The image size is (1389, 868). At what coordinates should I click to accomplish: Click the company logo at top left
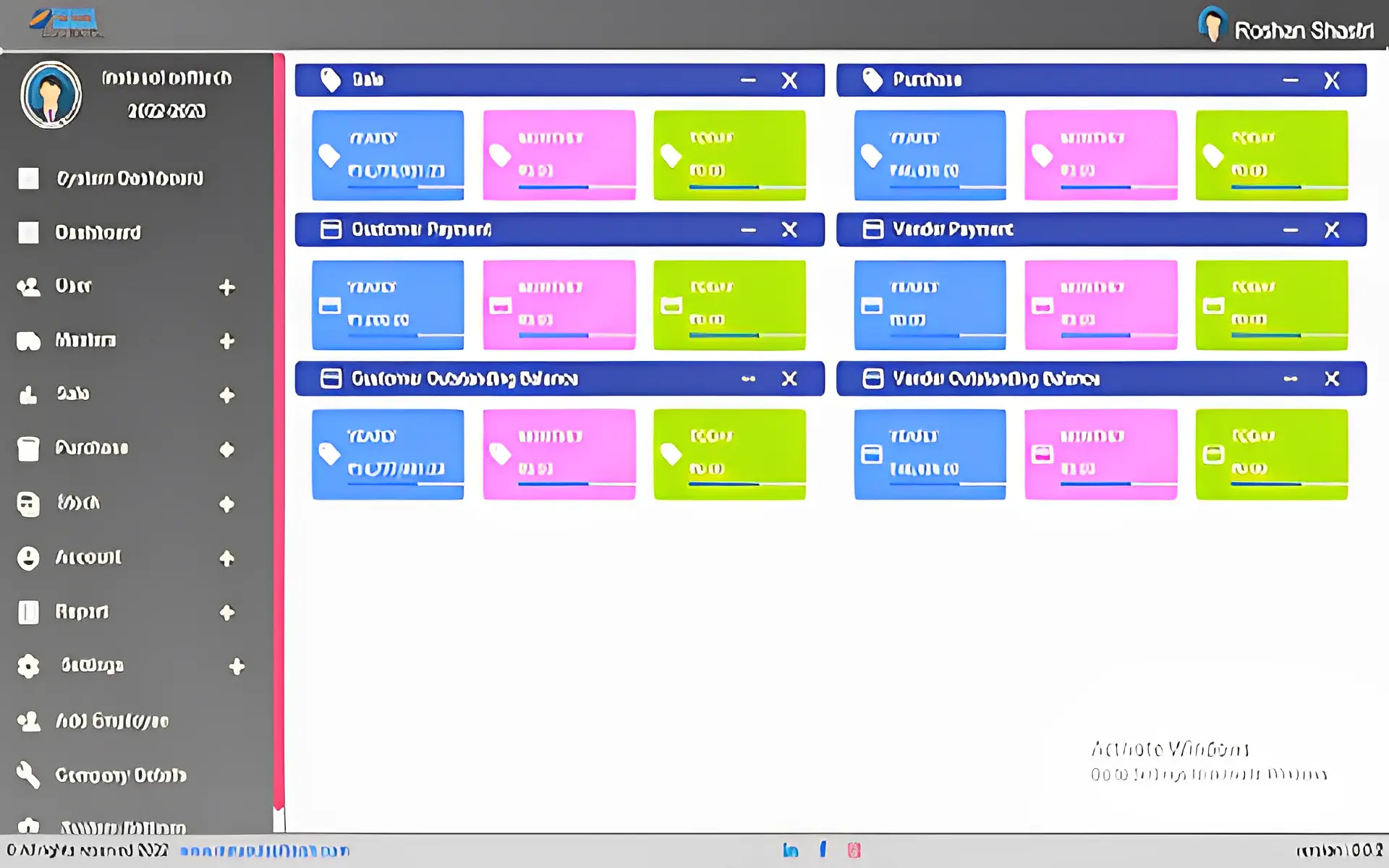67,23
